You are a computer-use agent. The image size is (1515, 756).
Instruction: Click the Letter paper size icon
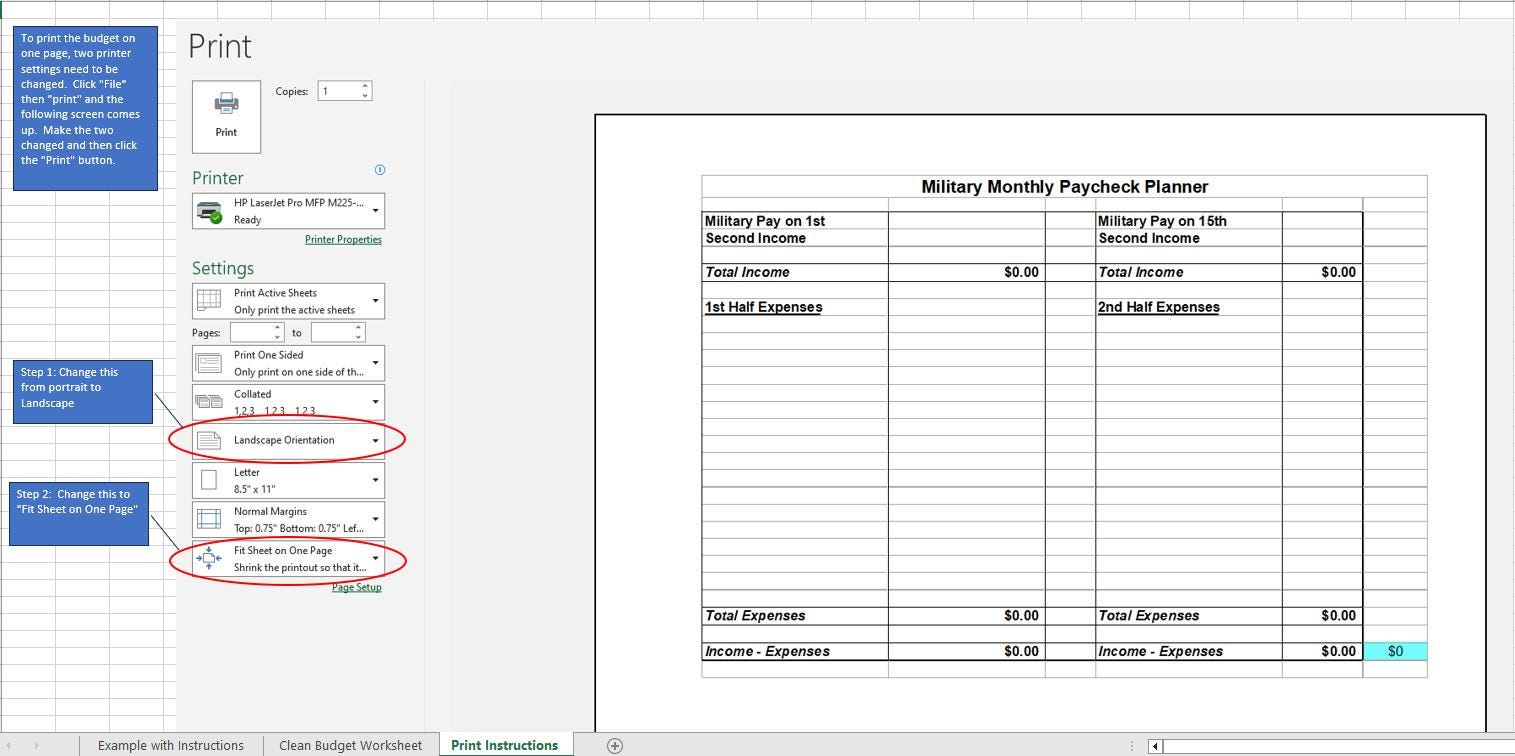click(208, 479)
